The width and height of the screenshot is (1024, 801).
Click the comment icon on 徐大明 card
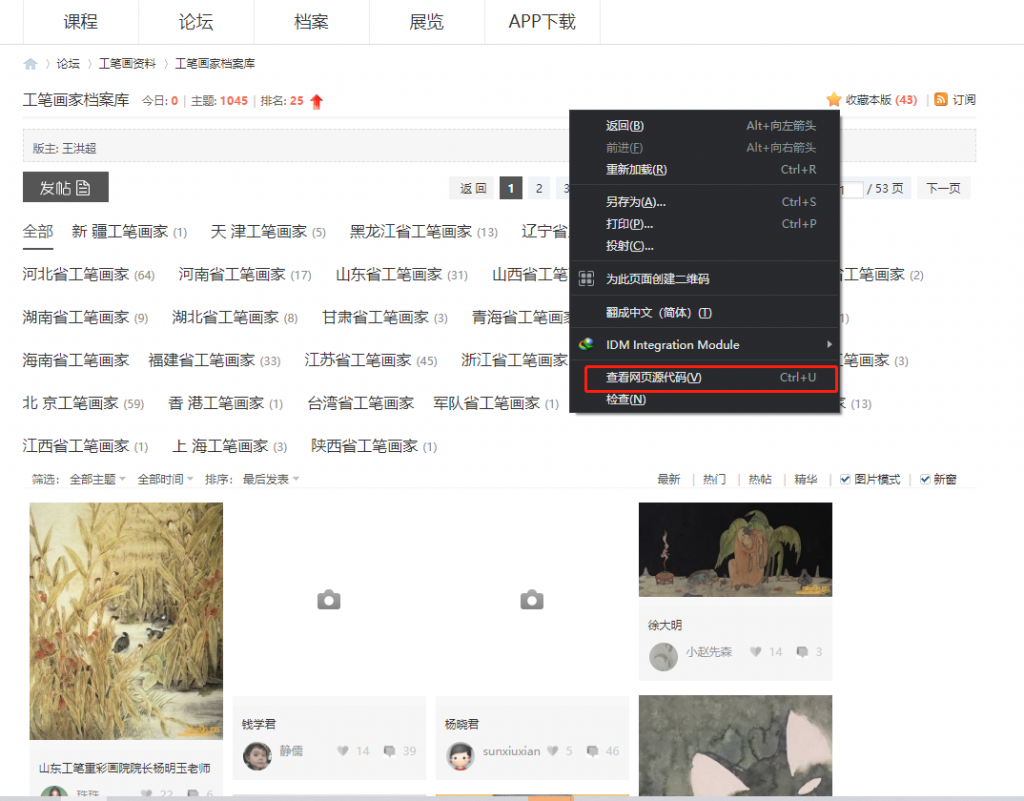click(x=802, y=652)
